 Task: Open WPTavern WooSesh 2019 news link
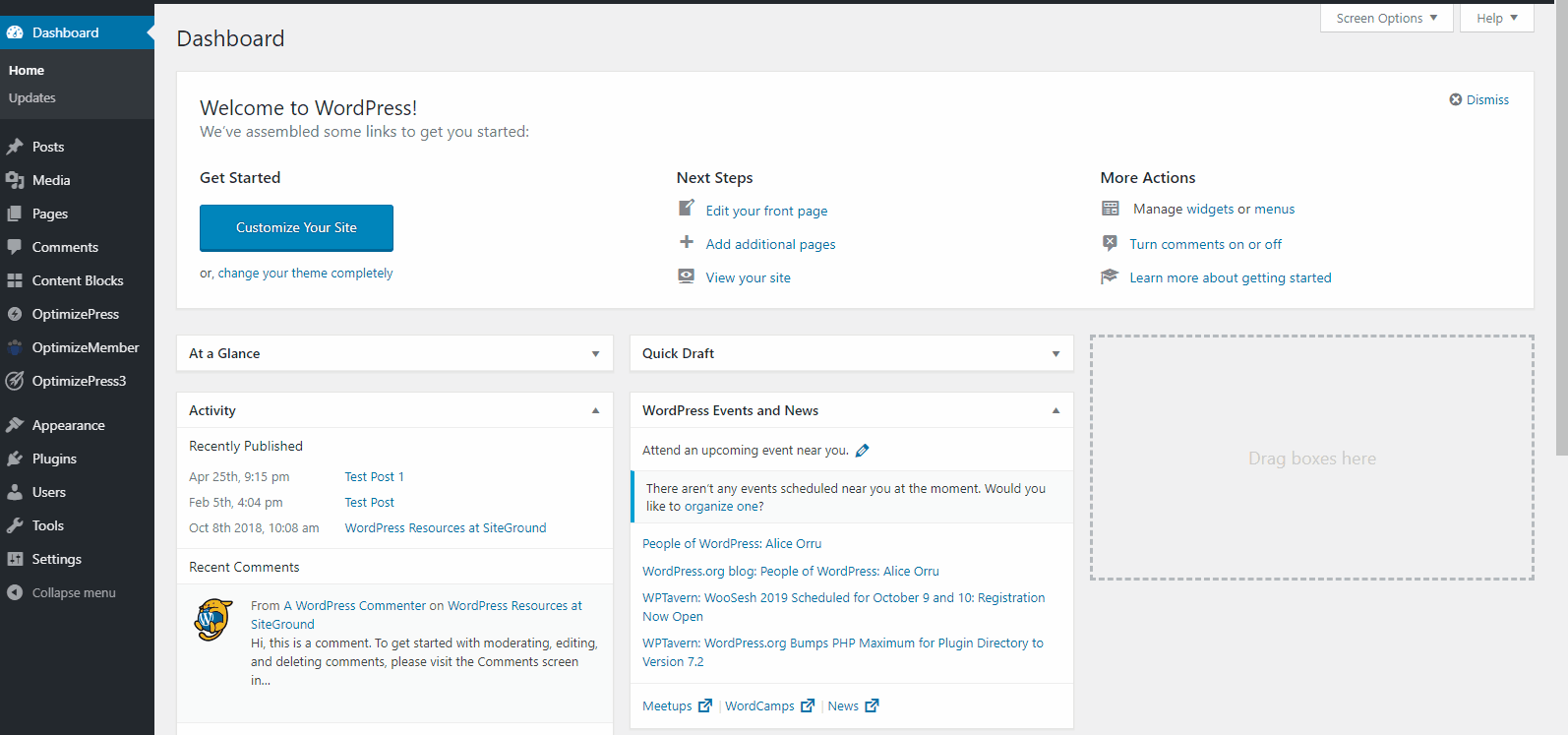tap(843, 607)
